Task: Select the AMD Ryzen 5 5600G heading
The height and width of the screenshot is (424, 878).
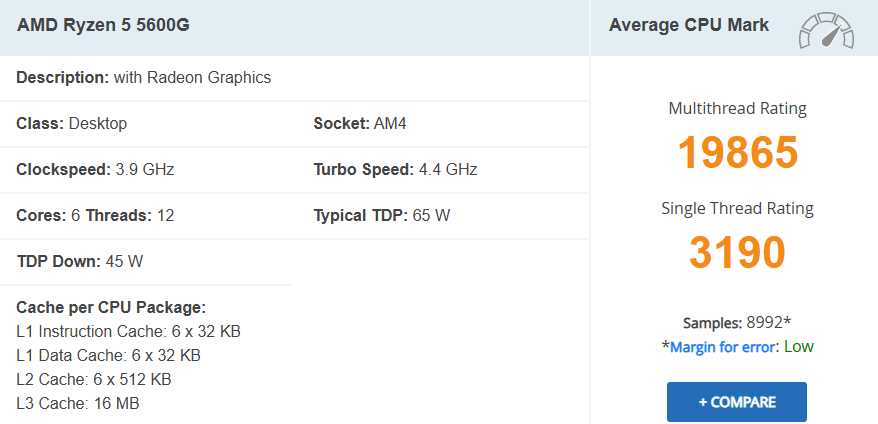Action: pos(104,25)
